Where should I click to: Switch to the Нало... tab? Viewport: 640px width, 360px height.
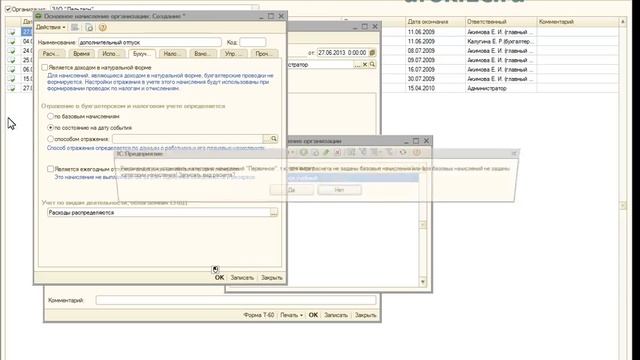tap(172, 53)
